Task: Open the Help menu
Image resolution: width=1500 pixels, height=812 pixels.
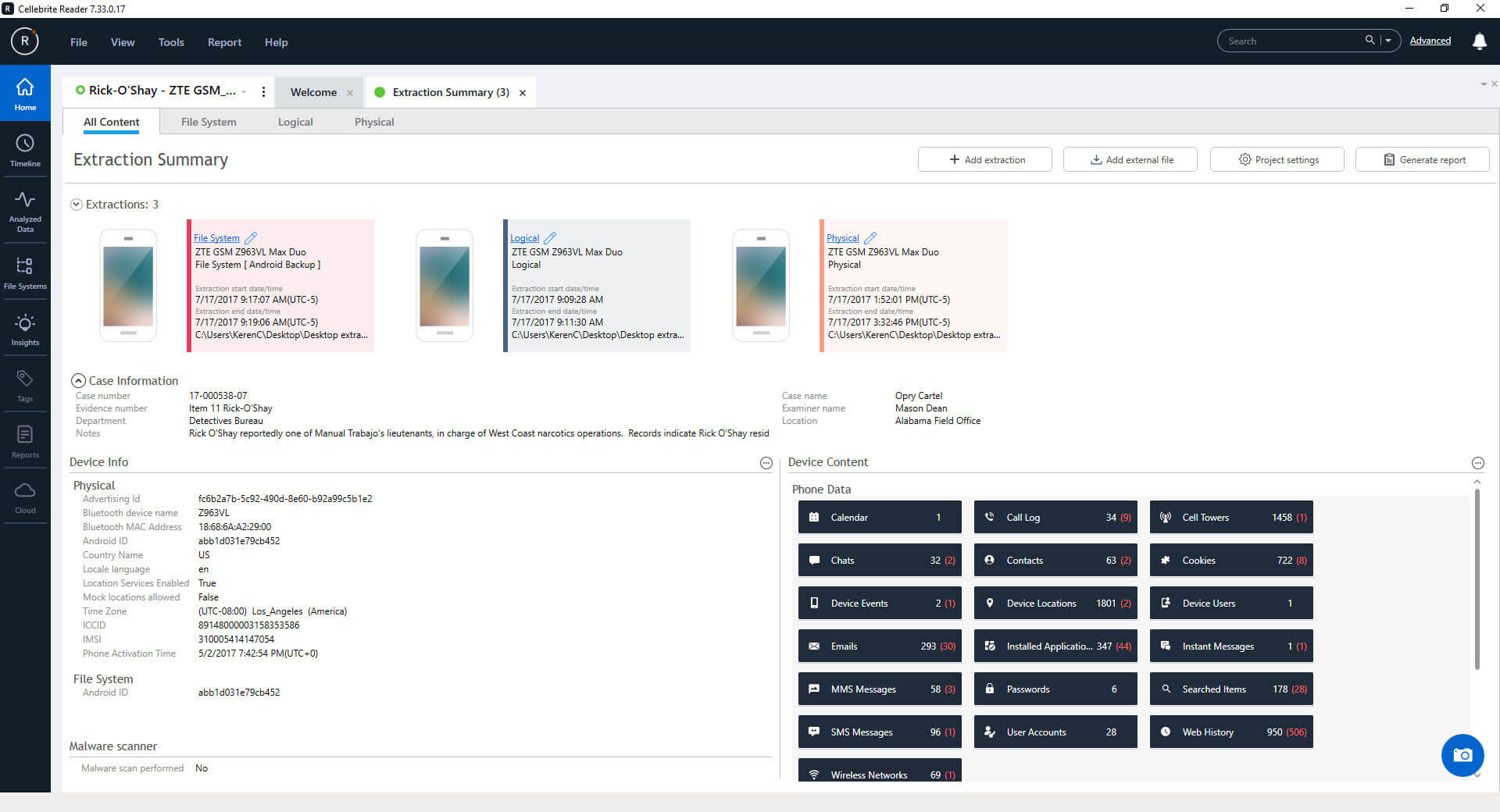Action: pyautogui.click(x=276, y=42)
